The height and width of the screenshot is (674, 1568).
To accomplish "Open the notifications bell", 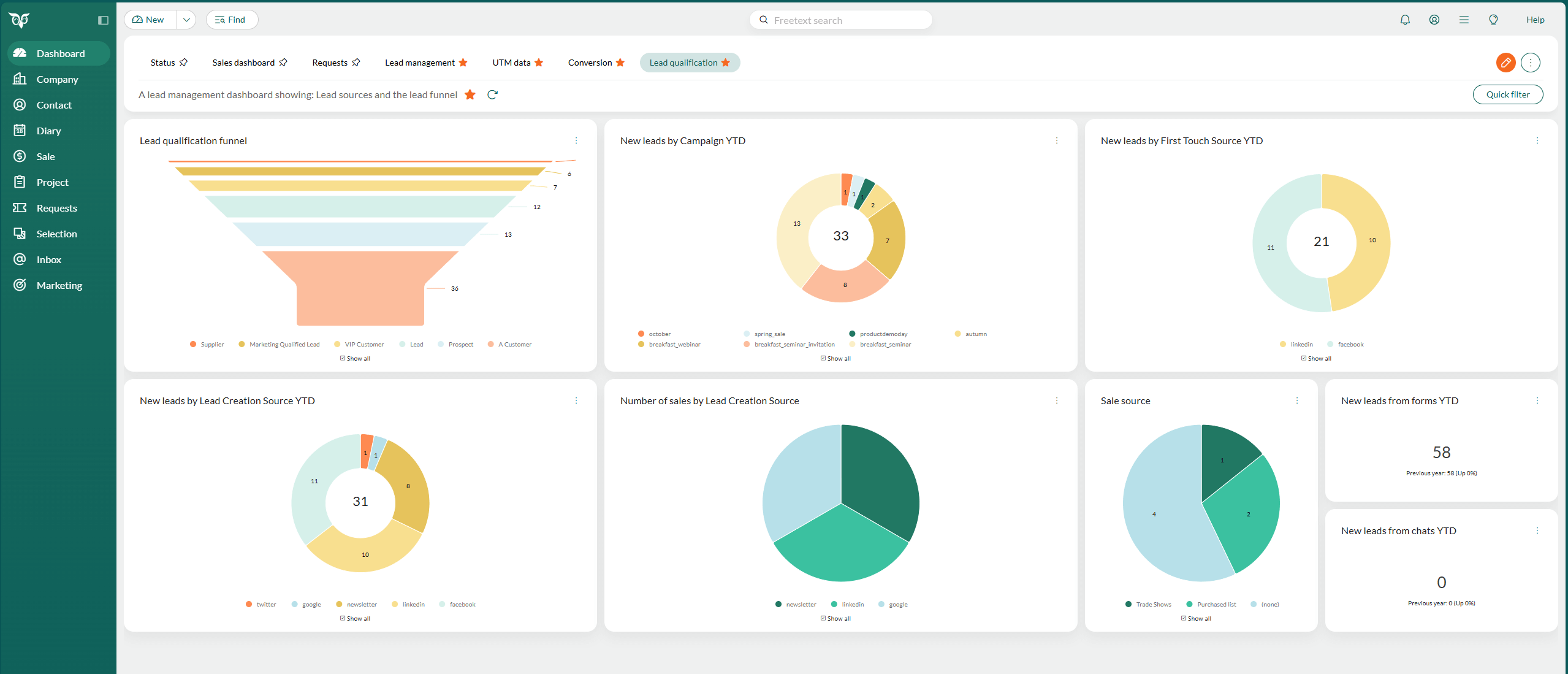I will 1405,20.
